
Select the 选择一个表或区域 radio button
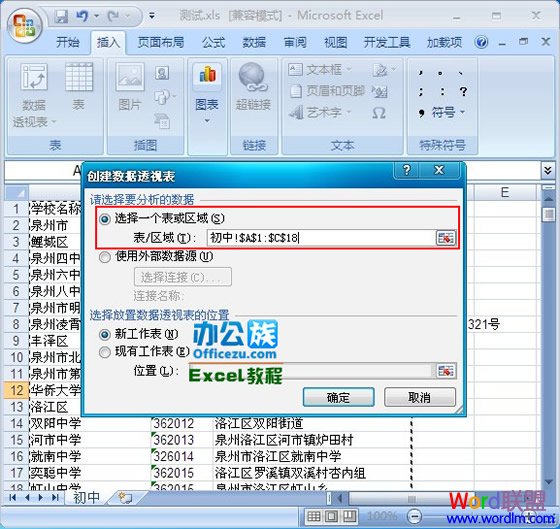[105, 219]
